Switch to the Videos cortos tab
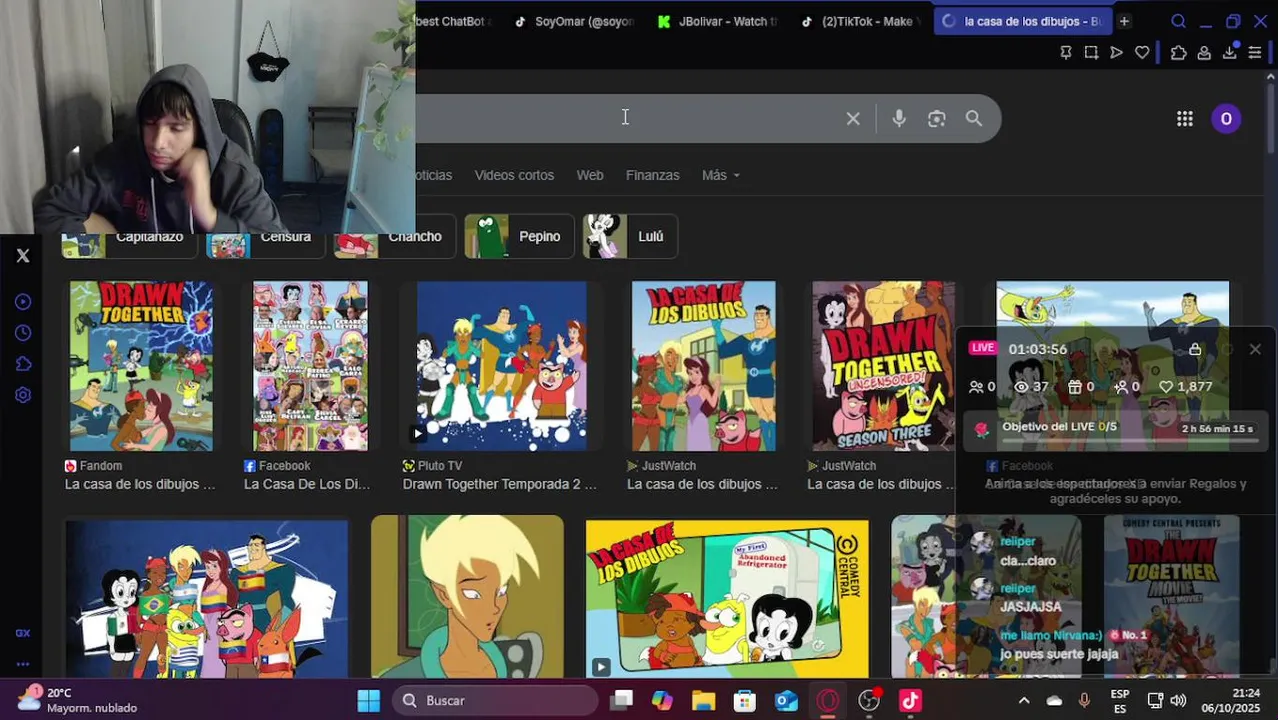The width and height of the screenshot is (1278, 720). [x=514, y=175]
